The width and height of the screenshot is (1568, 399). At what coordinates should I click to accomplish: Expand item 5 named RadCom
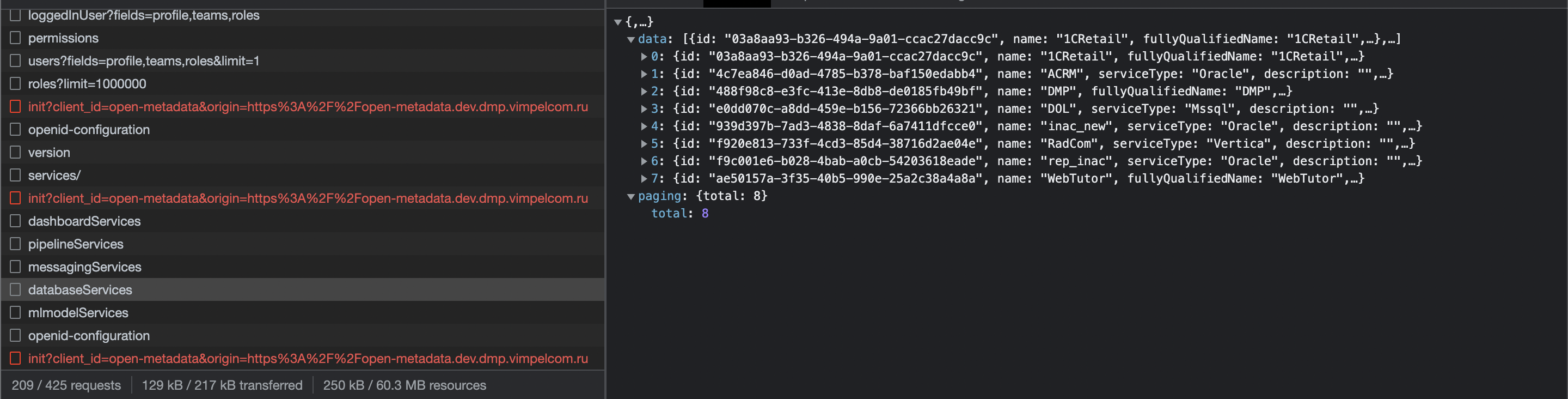pyautogui.click(x=644, y=144)
